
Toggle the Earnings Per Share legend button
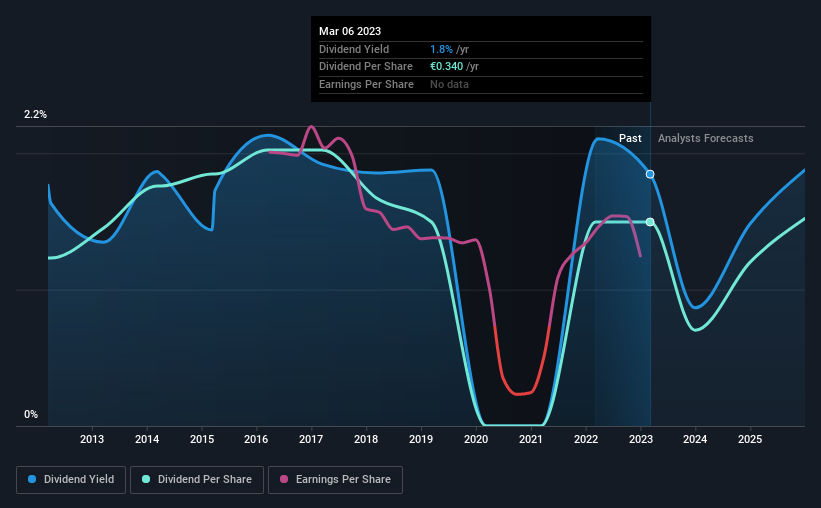click(x=335, y=480)
